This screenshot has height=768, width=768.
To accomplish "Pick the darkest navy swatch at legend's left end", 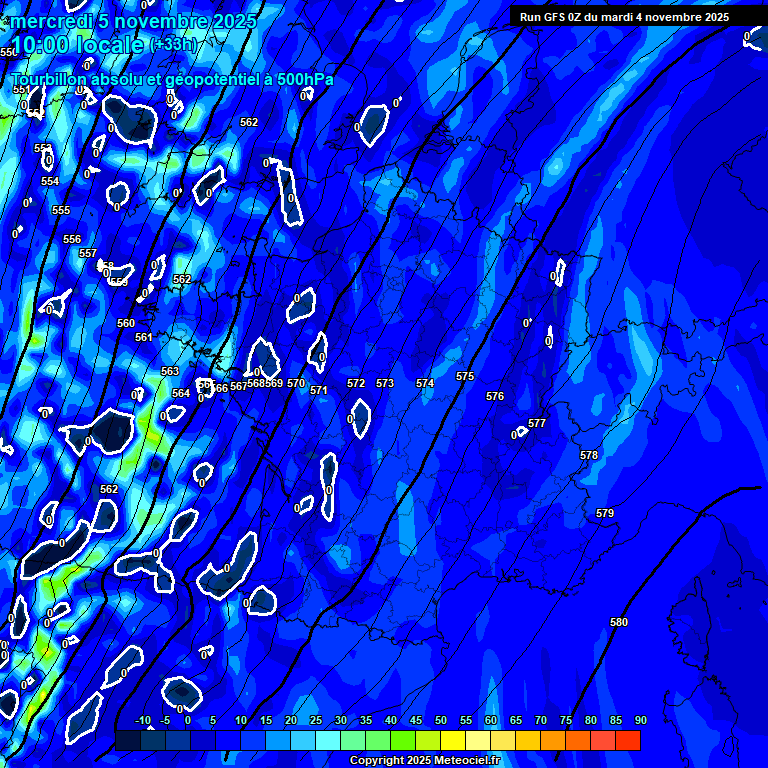I will coord(128,741).
